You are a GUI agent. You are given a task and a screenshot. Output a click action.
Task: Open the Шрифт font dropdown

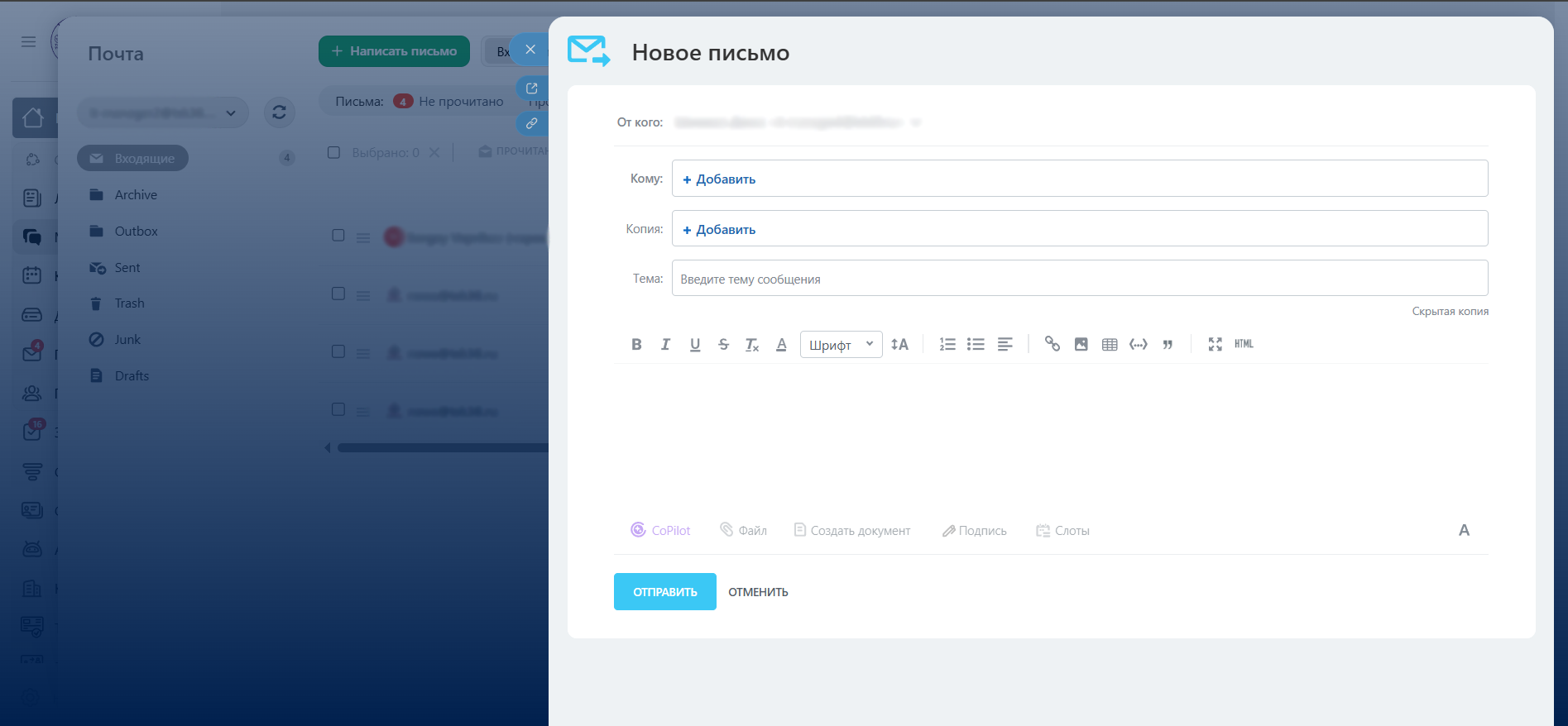(841, 345)
